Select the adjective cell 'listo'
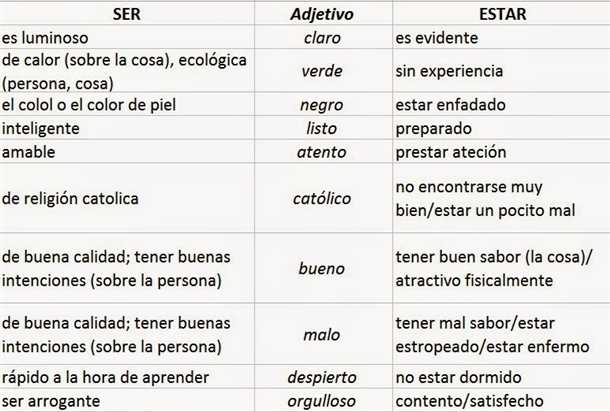 point(323,128)
